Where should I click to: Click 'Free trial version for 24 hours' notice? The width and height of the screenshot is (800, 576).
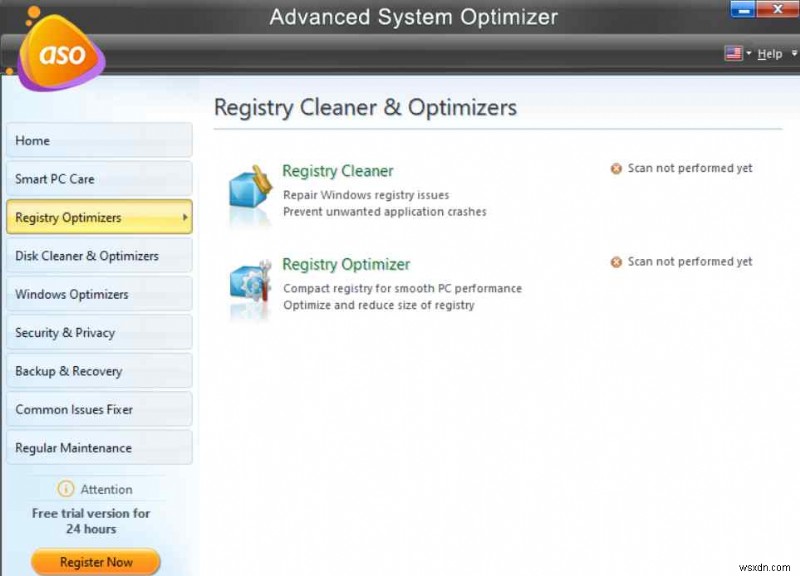point(91,521)
